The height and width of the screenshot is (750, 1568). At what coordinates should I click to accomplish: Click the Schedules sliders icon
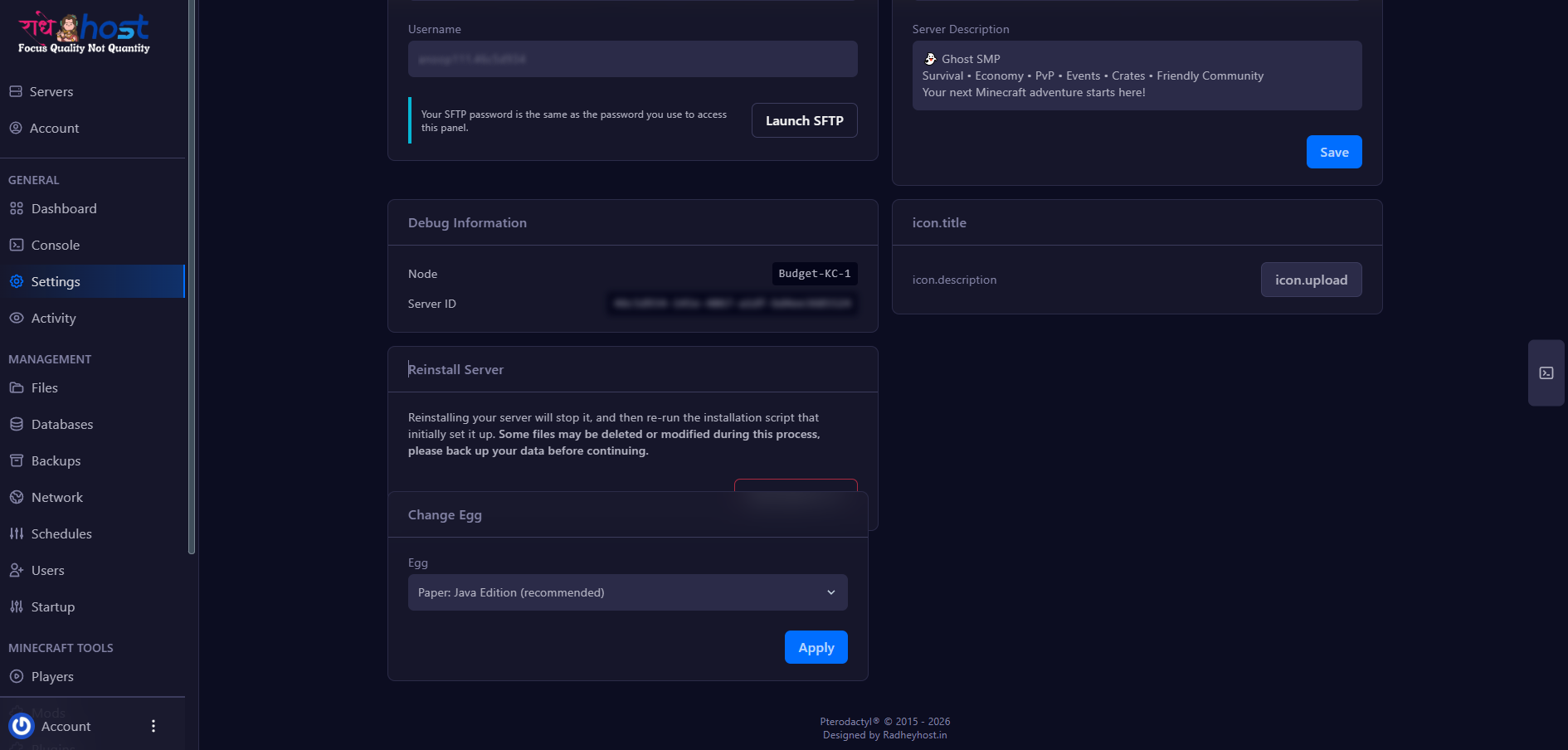click(17, 533)
